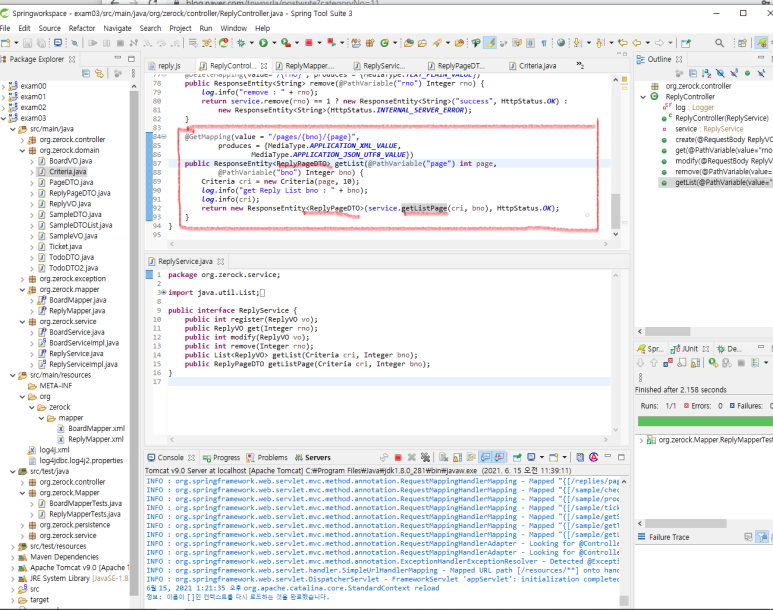Click Collapse All in Package Explorer
This screenshot has width=773, height=610.
(x=86, y=73)
